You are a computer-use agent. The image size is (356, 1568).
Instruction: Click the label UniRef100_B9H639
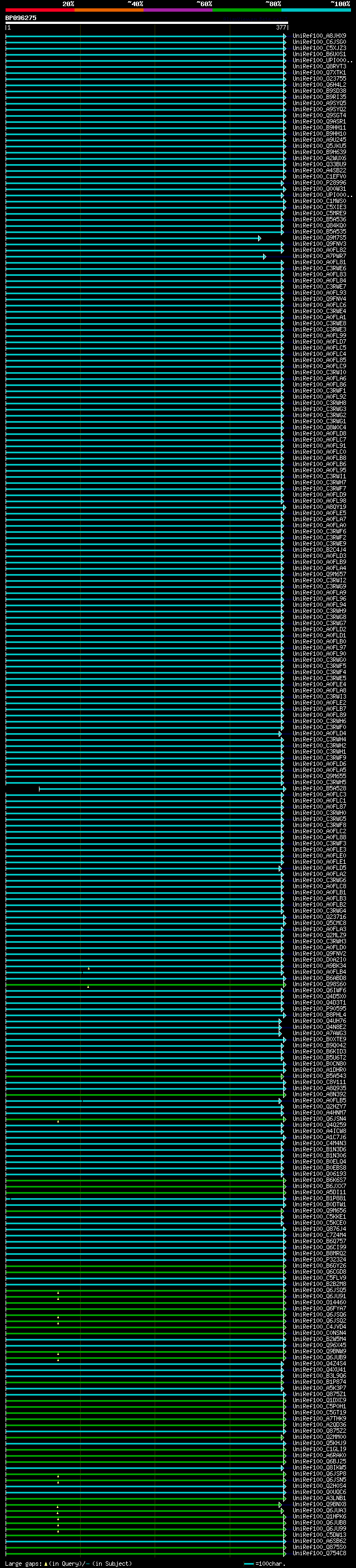click(x=319, y=152)
